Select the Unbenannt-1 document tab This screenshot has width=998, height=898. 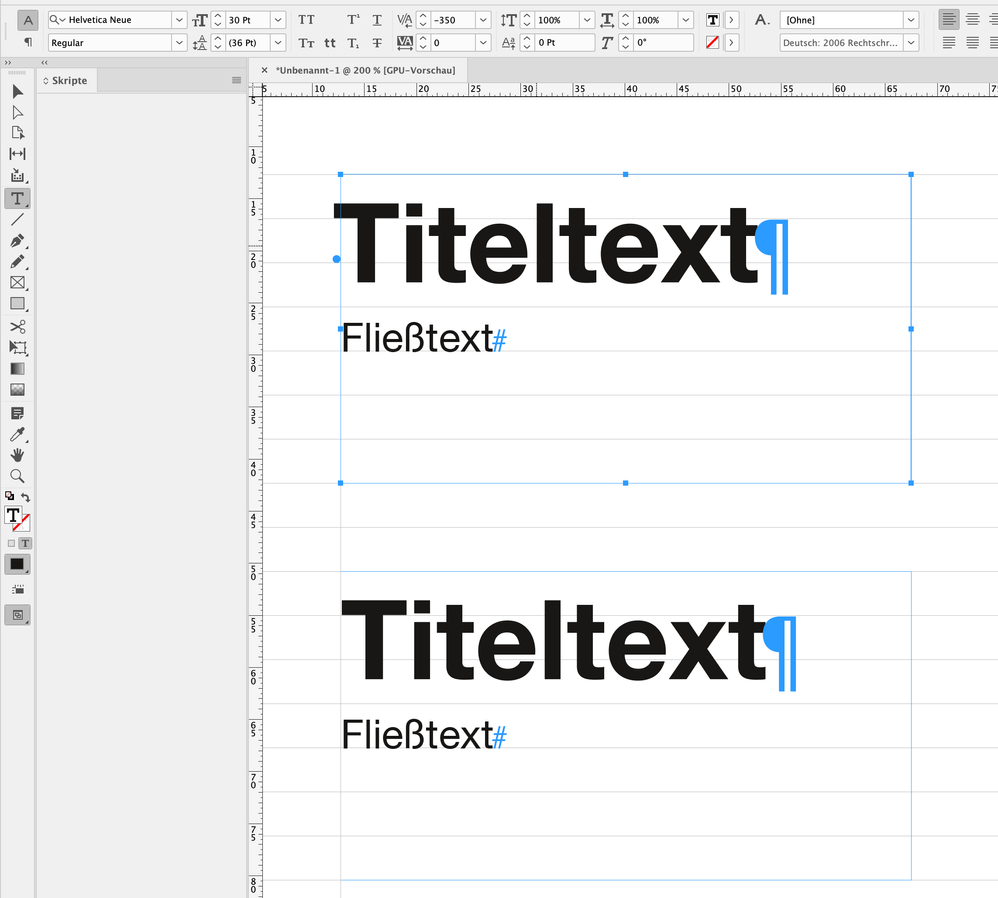pos(365,70)
